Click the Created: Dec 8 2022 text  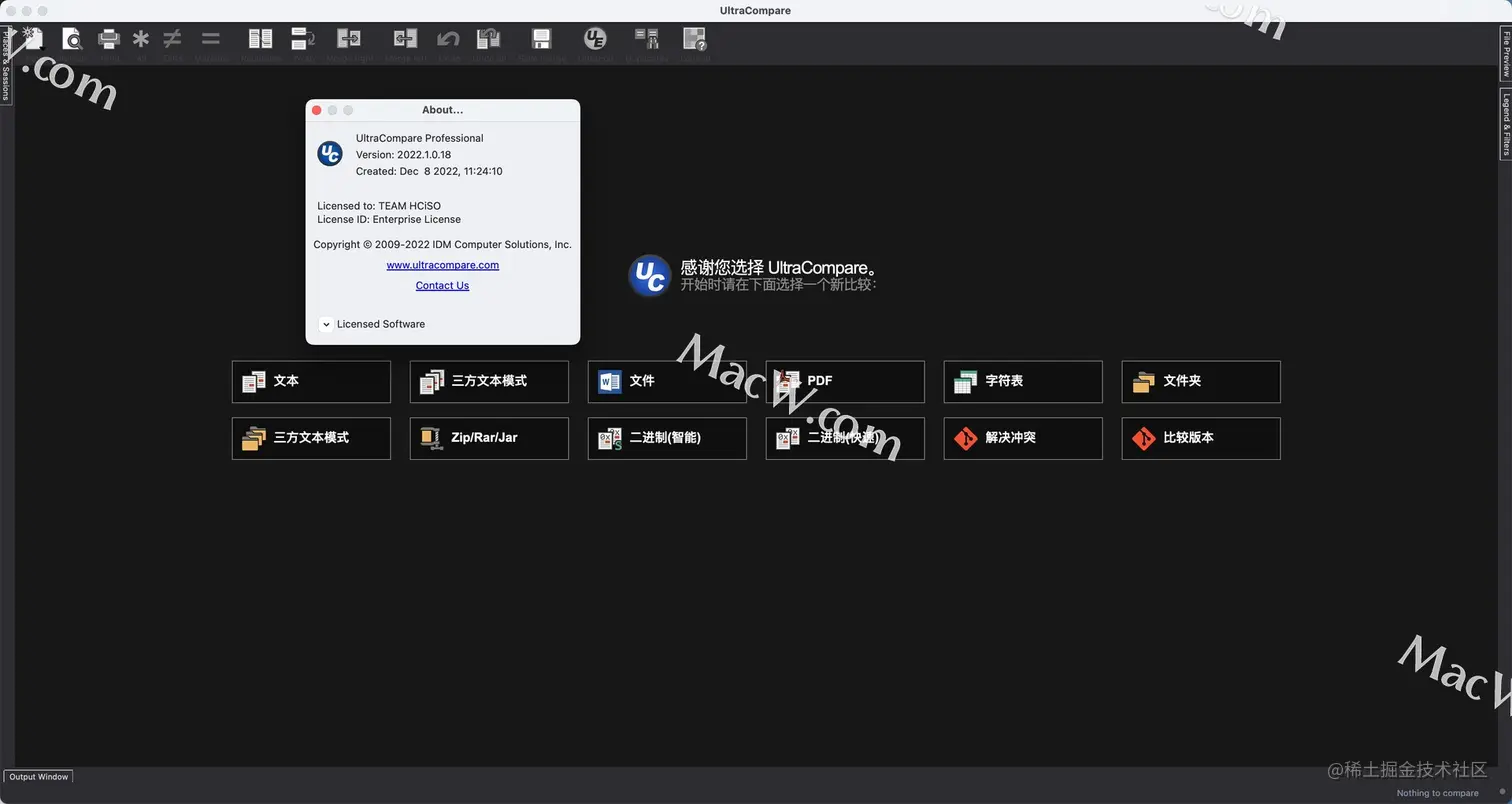pos(429,172)
